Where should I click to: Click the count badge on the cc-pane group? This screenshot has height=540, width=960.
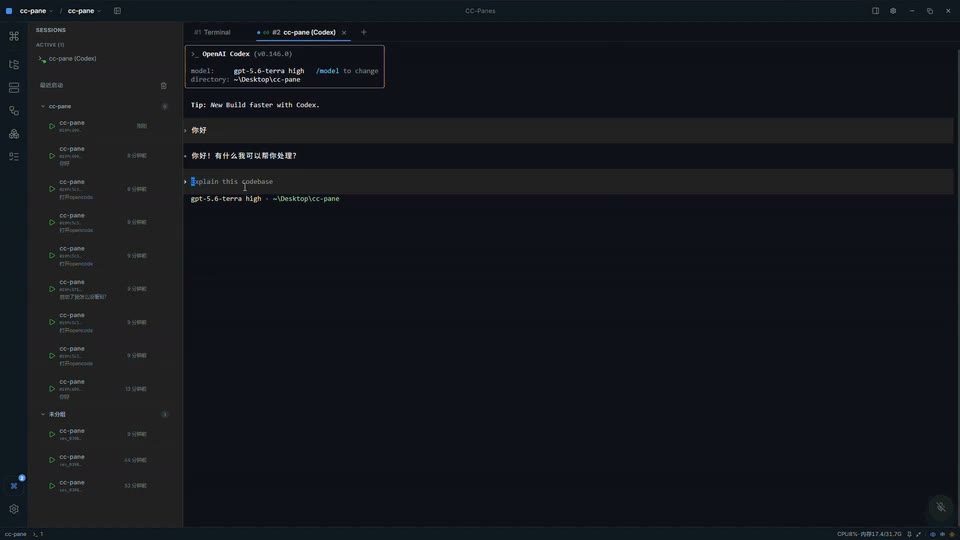coord(165,107)
